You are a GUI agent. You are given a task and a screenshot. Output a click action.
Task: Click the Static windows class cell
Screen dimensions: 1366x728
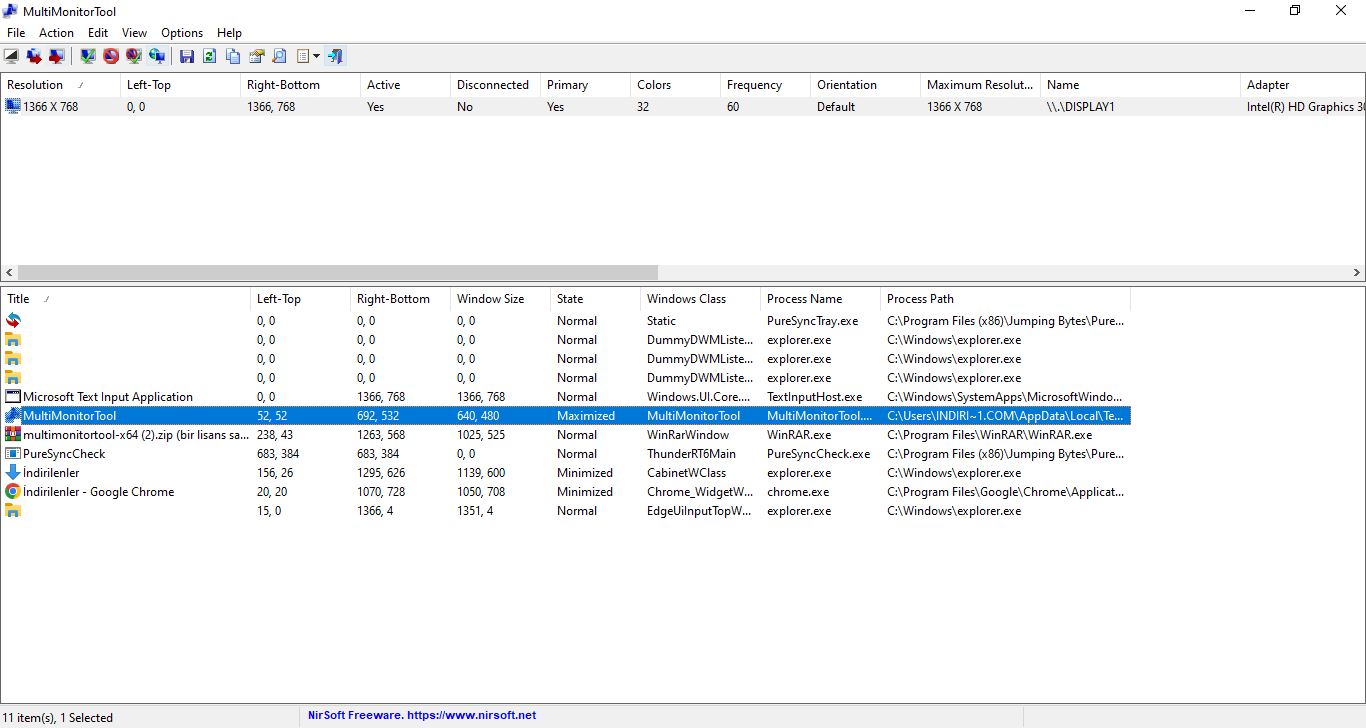coord(662,321)
